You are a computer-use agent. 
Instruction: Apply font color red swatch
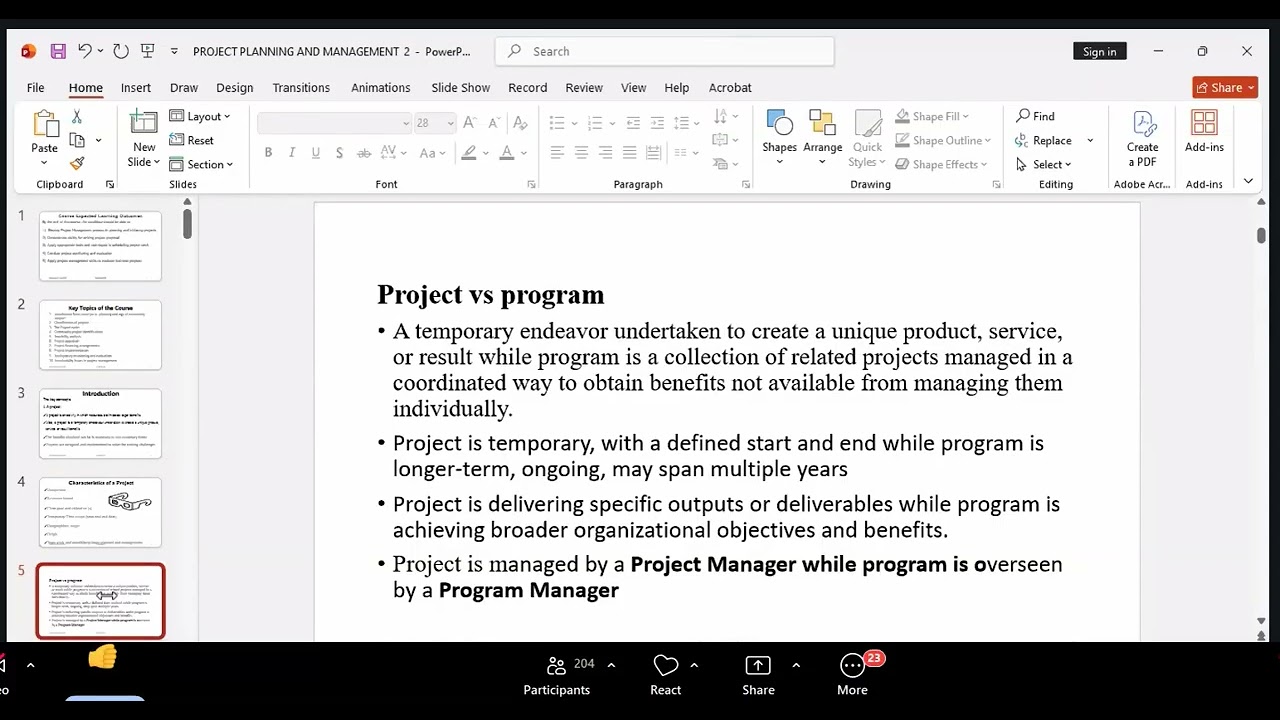point(507,153)
